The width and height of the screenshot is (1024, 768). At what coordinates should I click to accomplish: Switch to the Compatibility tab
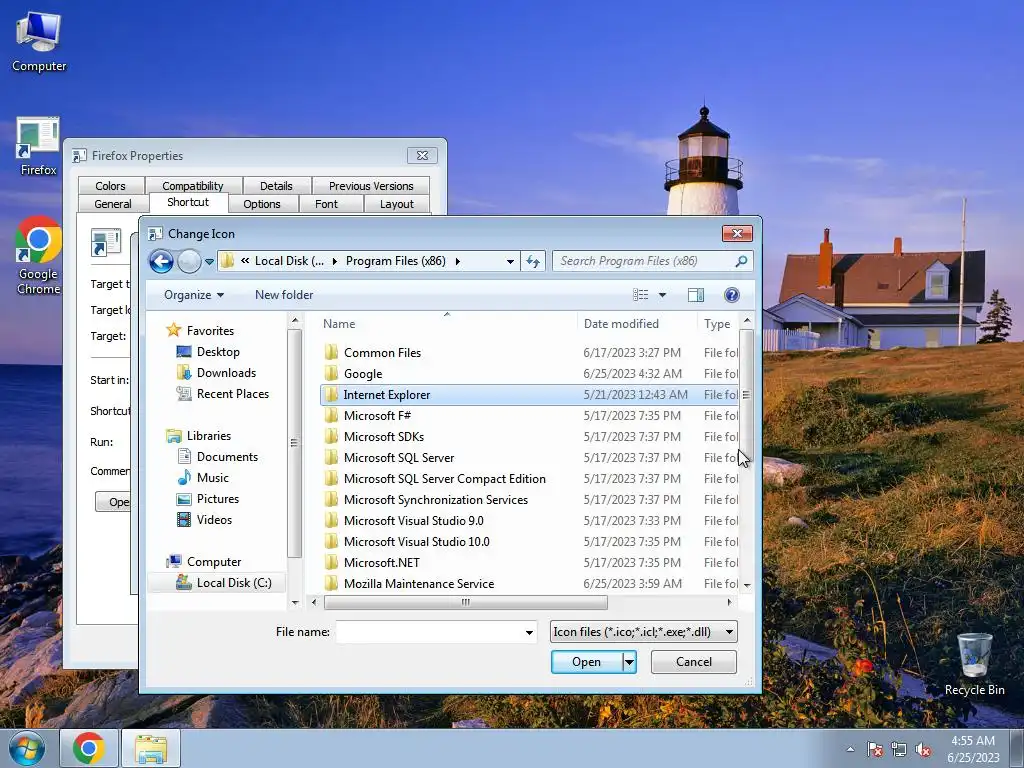click(x=193, y=186)
